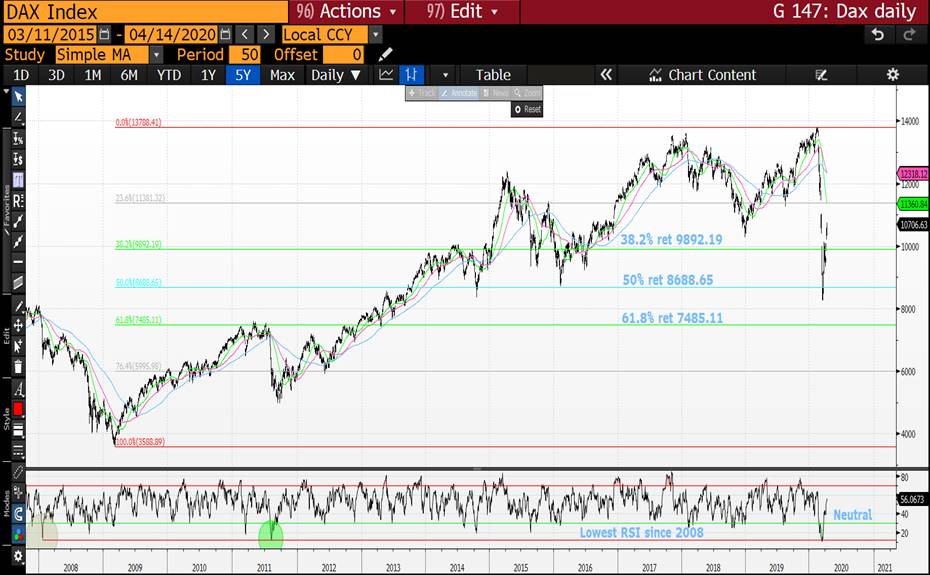The image size is (930, 575).
Task: Choose the two-point line segment tool
Action: (x=18, y=221)
